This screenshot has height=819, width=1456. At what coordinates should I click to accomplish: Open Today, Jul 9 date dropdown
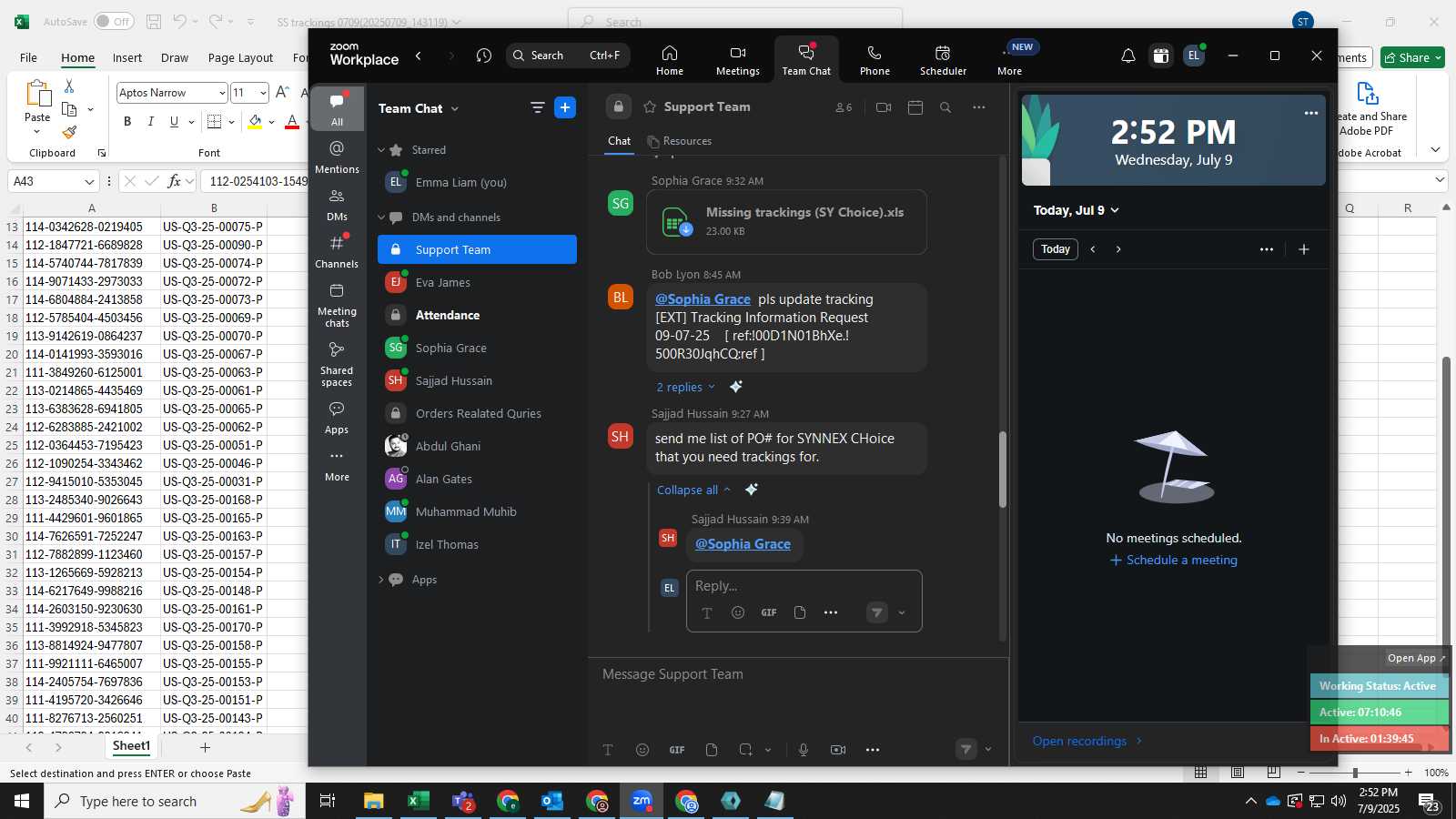click(1076, 210)
